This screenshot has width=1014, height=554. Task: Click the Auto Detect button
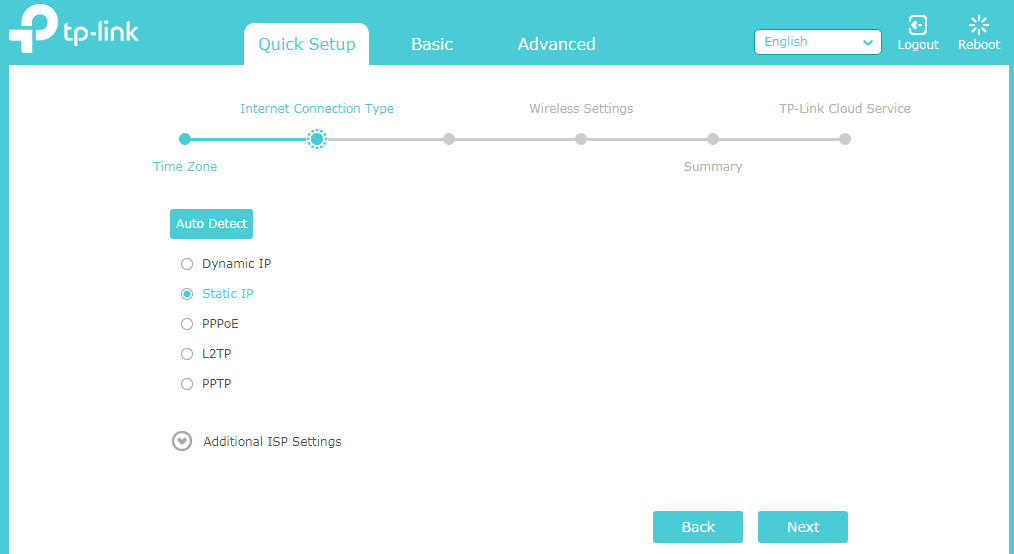[x=211, y=224]
